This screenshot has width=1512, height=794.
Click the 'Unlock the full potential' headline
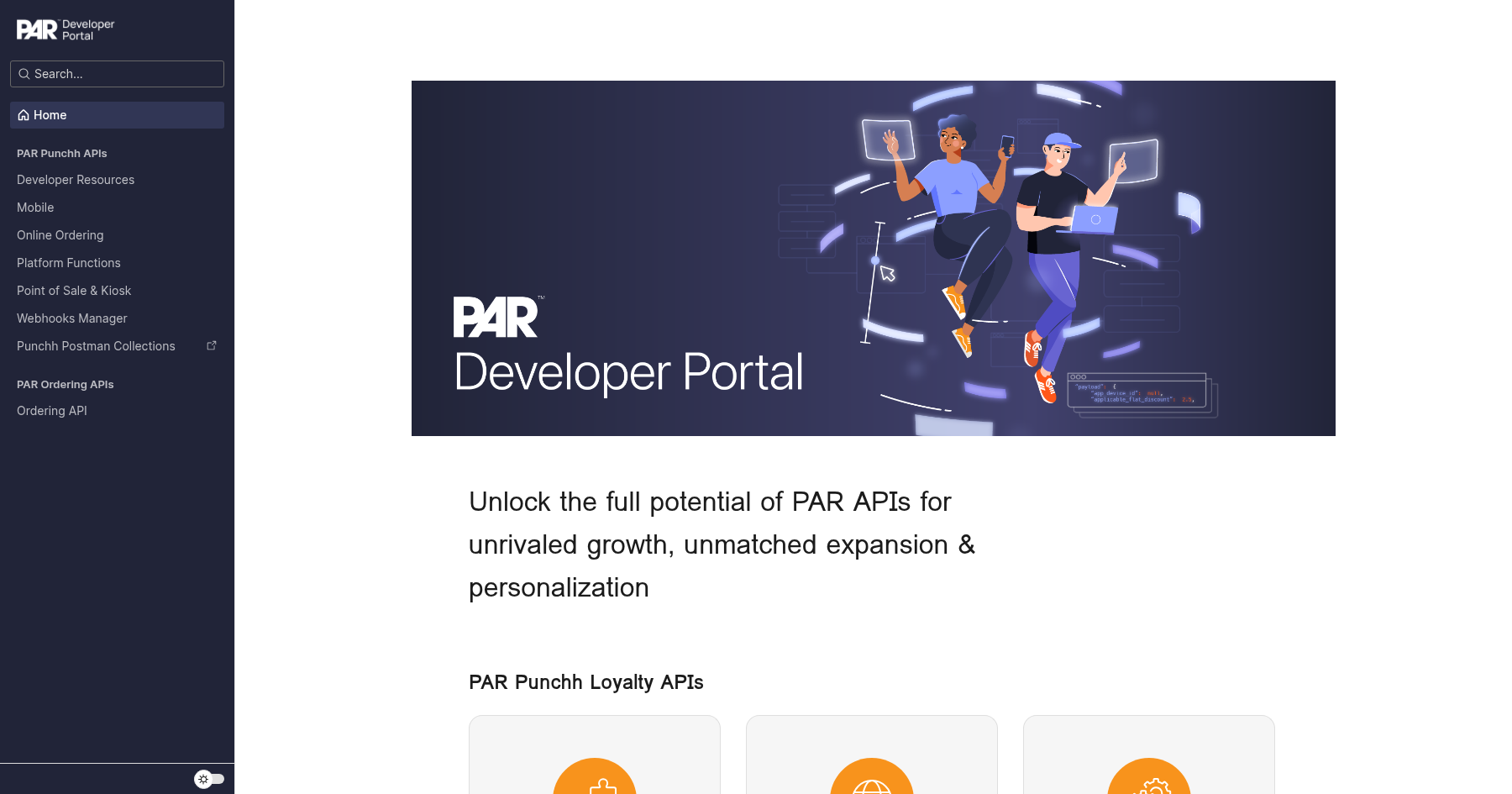(722, 544)
